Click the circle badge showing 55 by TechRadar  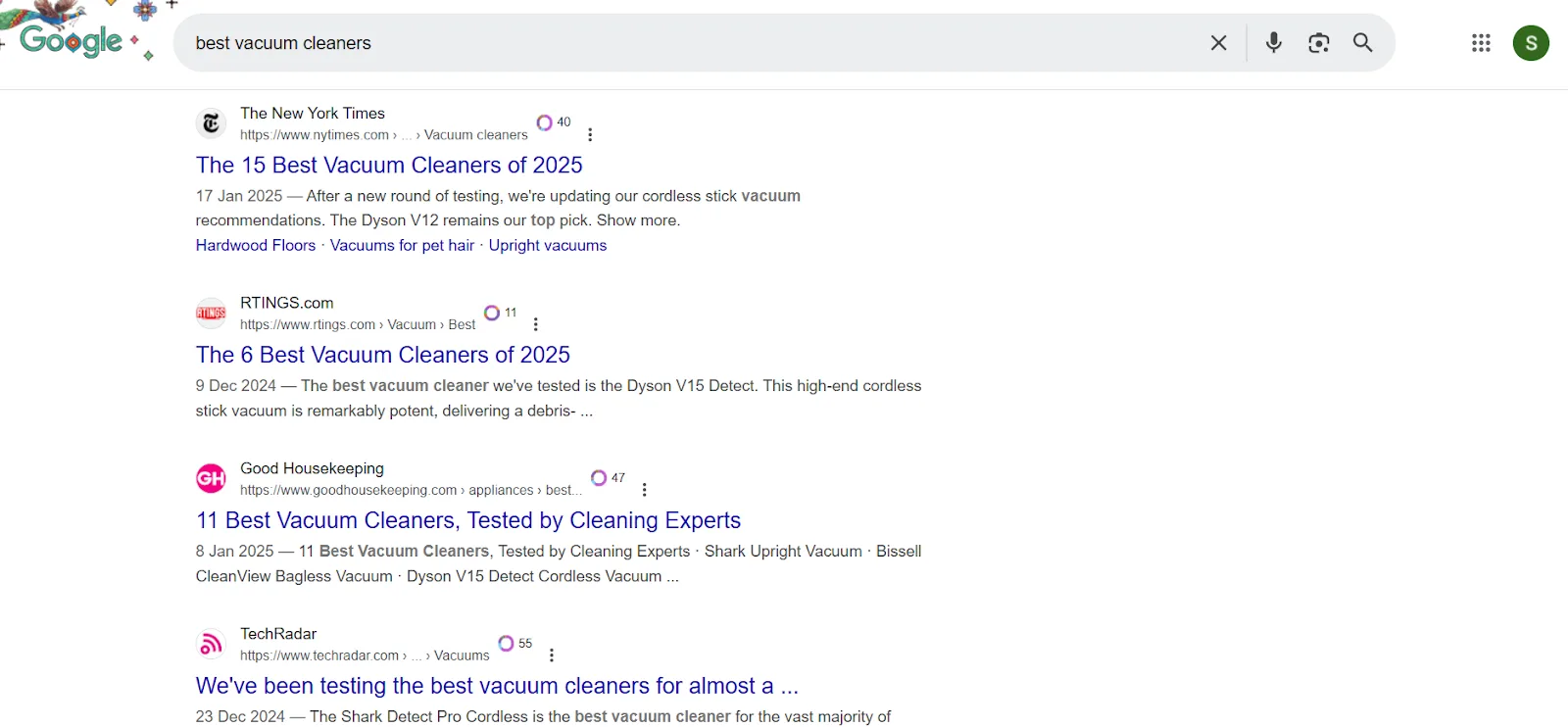pyautogui.click(x=515, y=644)
